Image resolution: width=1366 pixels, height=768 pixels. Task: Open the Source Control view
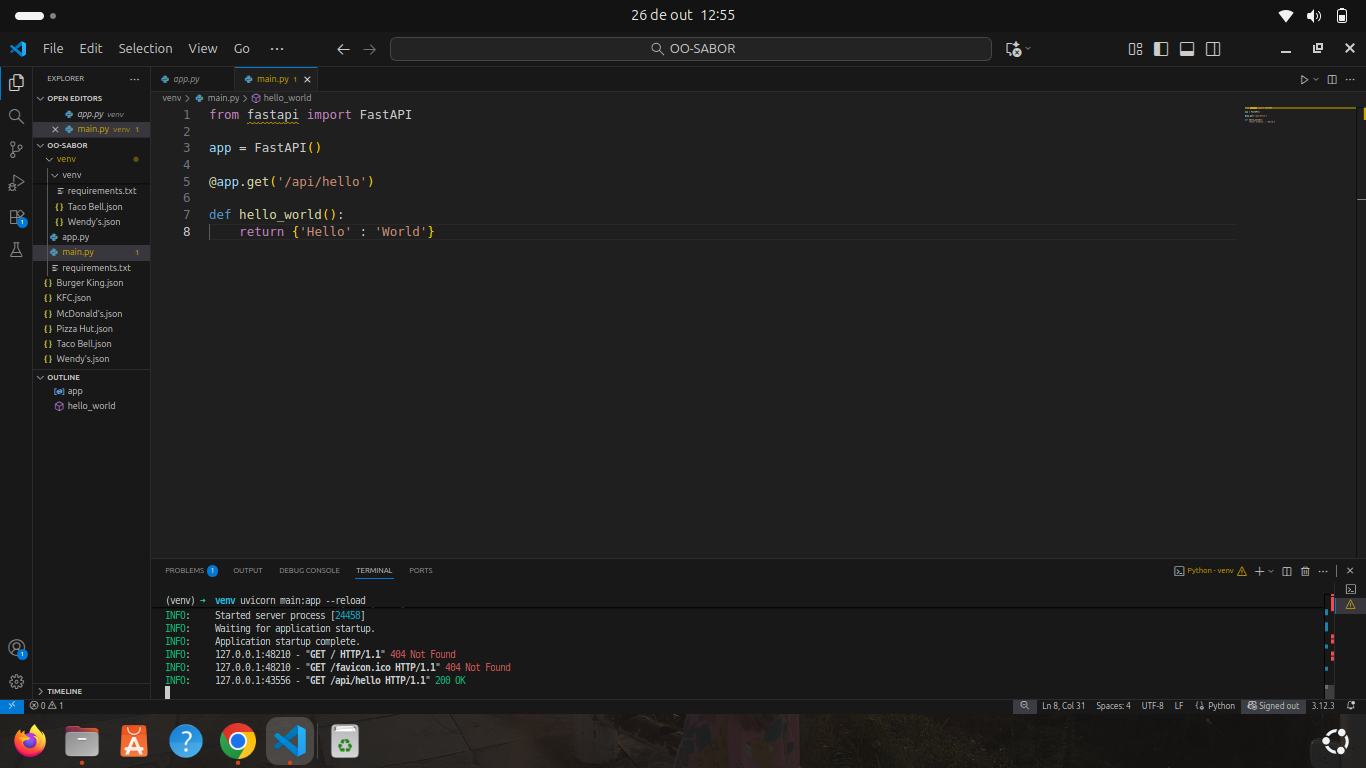coord(16,150)
